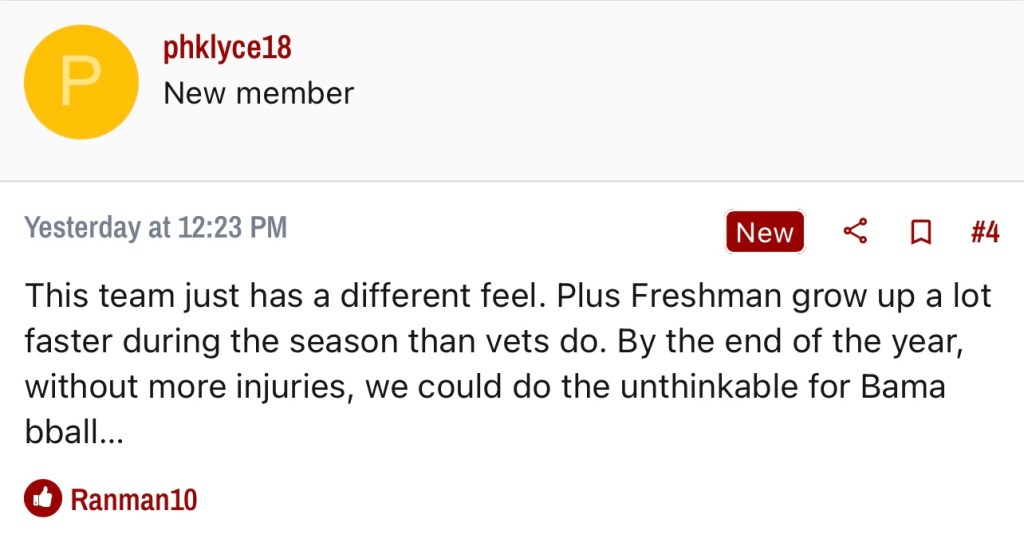Click the New member user title

point(258,93)
